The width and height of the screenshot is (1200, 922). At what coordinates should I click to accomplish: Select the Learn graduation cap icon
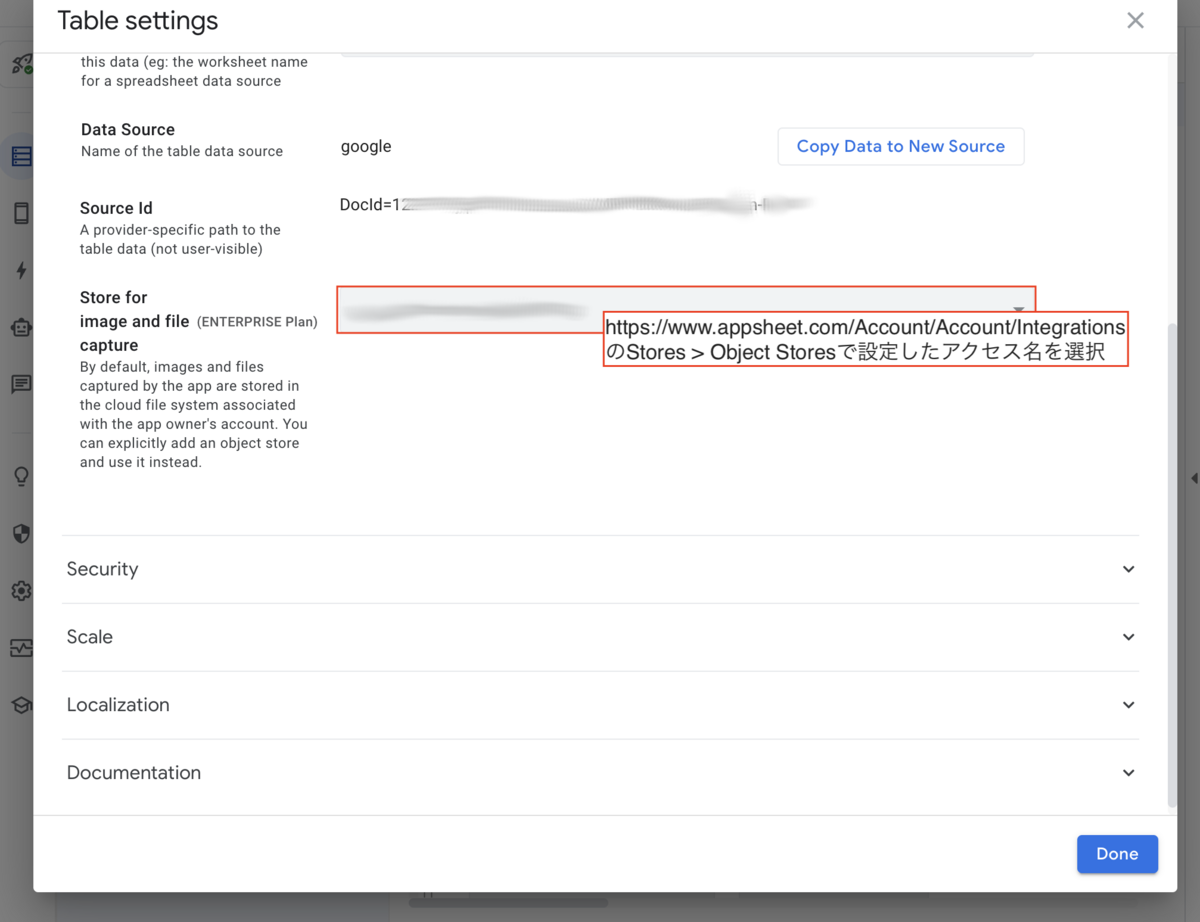20,704
